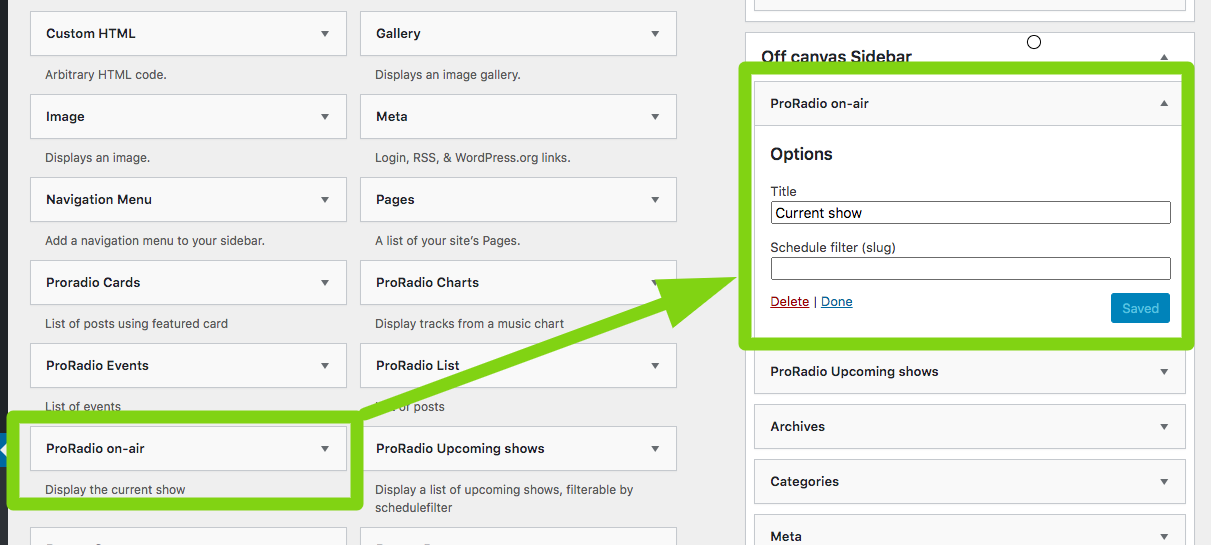Click the Done link
This screenshot has height=545, width=1211.
pyautogui.click(x=837, y=302)
